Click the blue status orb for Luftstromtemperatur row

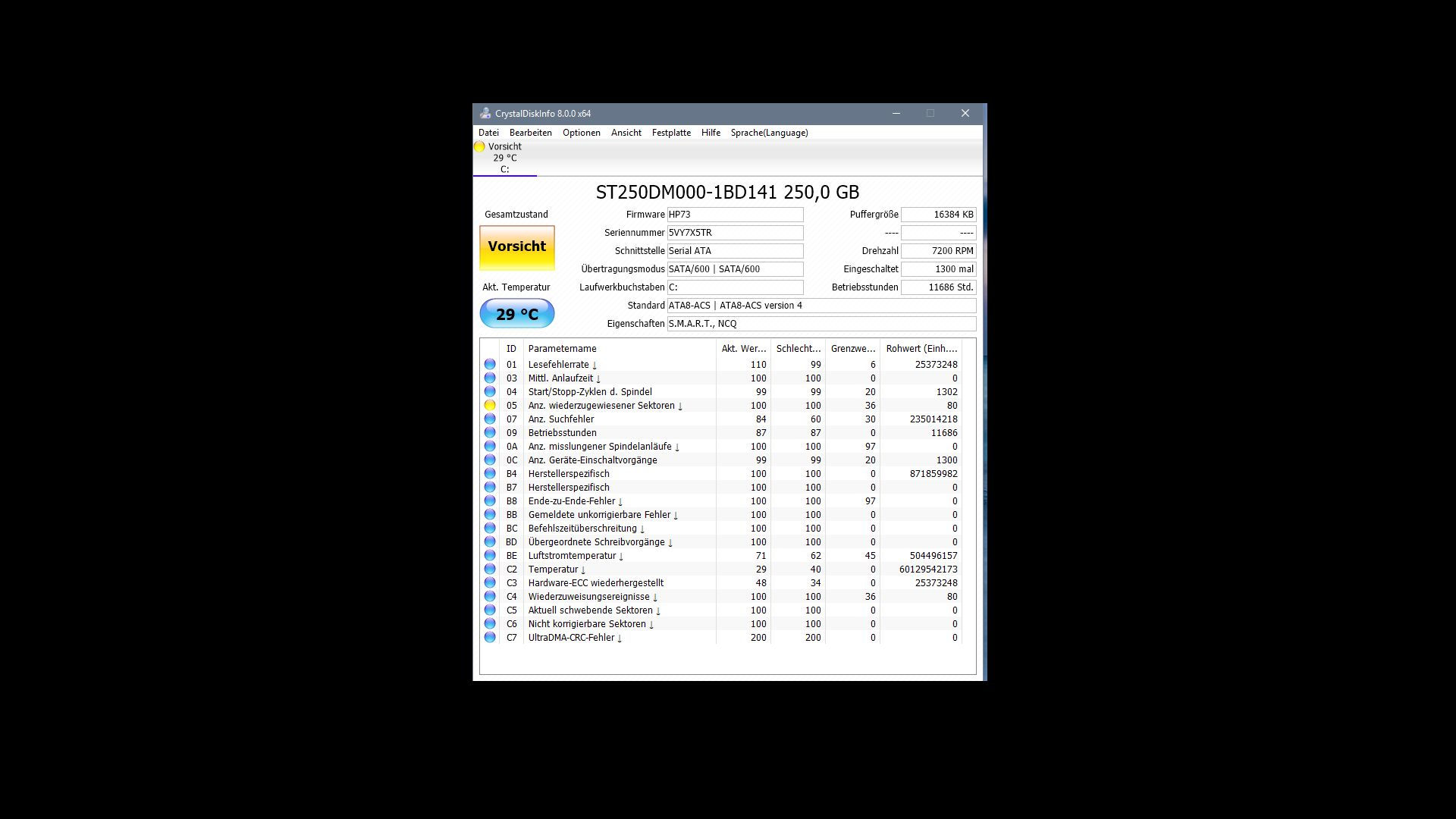coord(490,556)
